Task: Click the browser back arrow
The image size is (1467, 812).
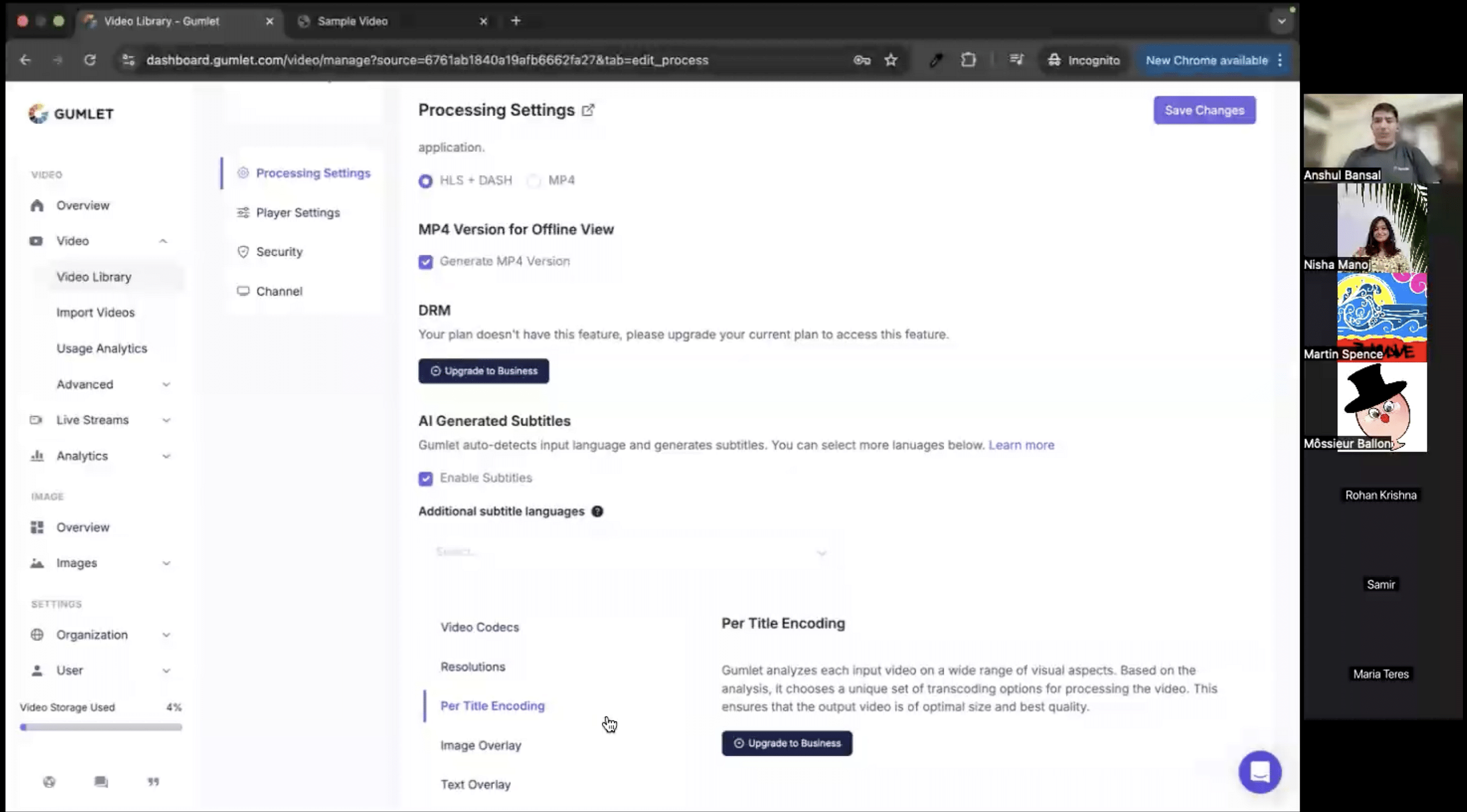Action: point(25,60)
